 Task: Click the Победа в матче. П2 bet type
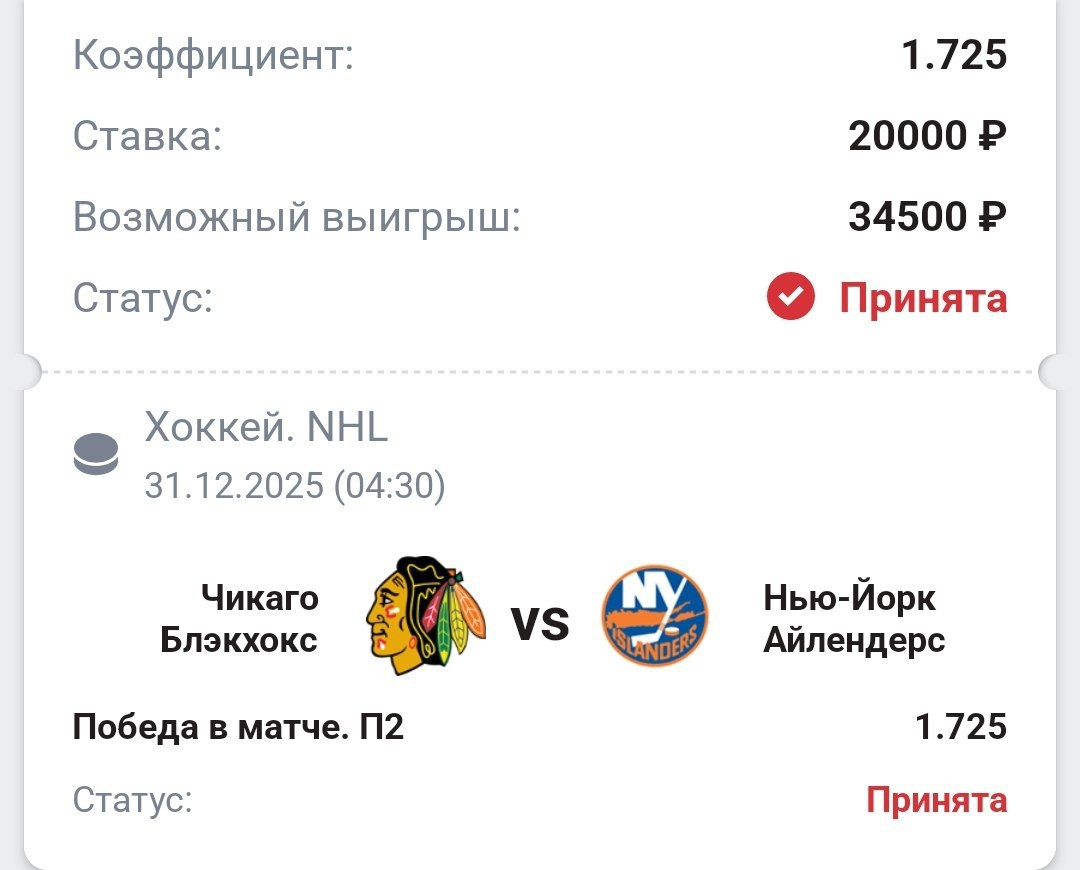pos(238,727)
